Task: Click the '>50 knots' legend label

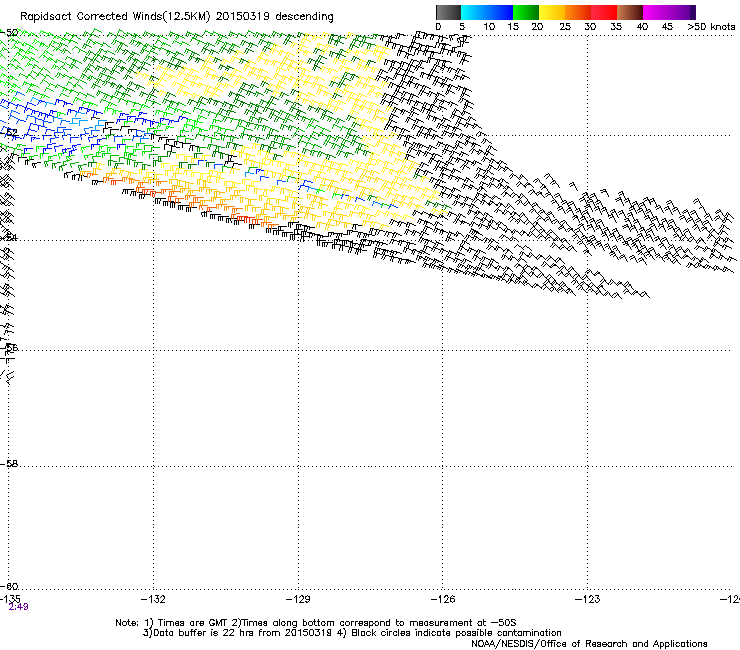Action: point(711,27)
